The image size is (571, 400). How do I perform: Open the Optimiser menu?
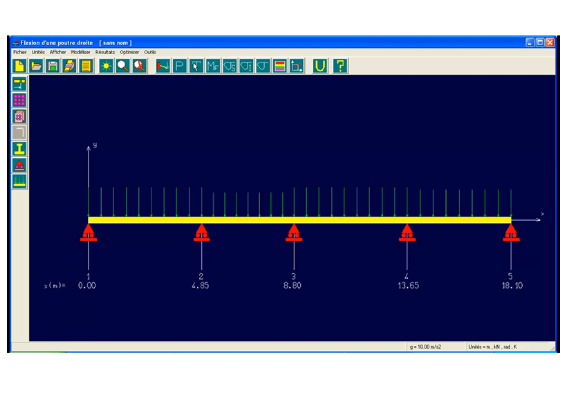[x=129, y=52]
